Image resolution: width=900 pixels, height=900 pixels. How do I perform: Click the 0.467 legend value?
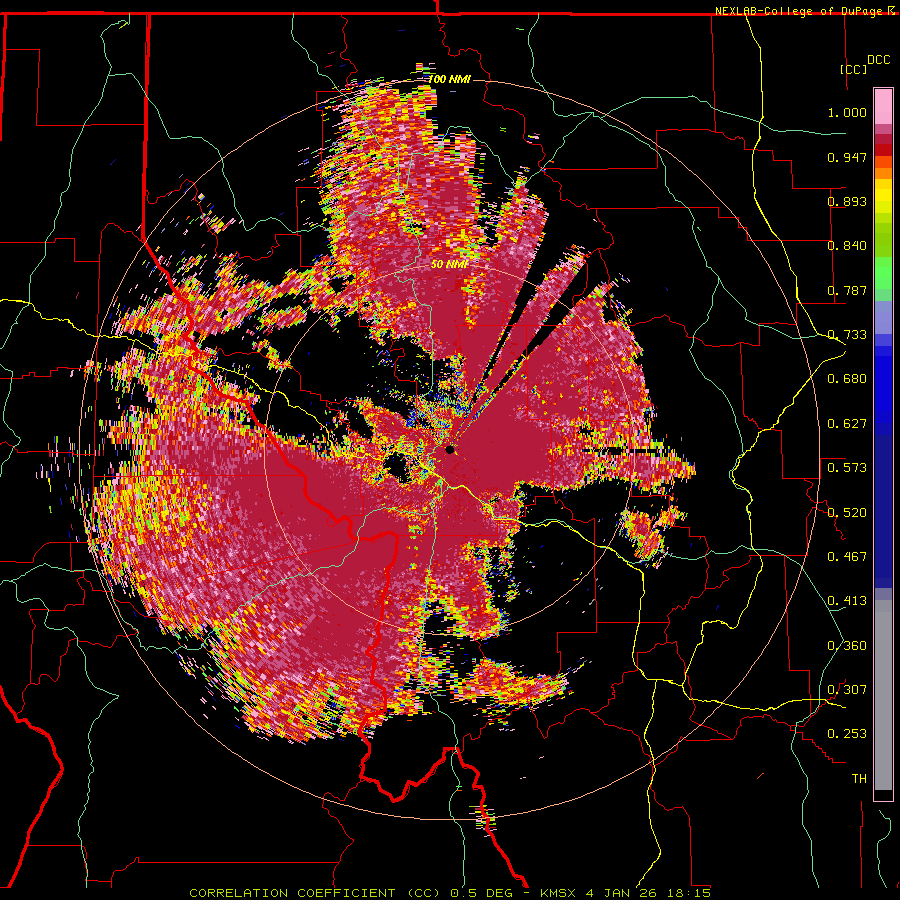(847, 557)
